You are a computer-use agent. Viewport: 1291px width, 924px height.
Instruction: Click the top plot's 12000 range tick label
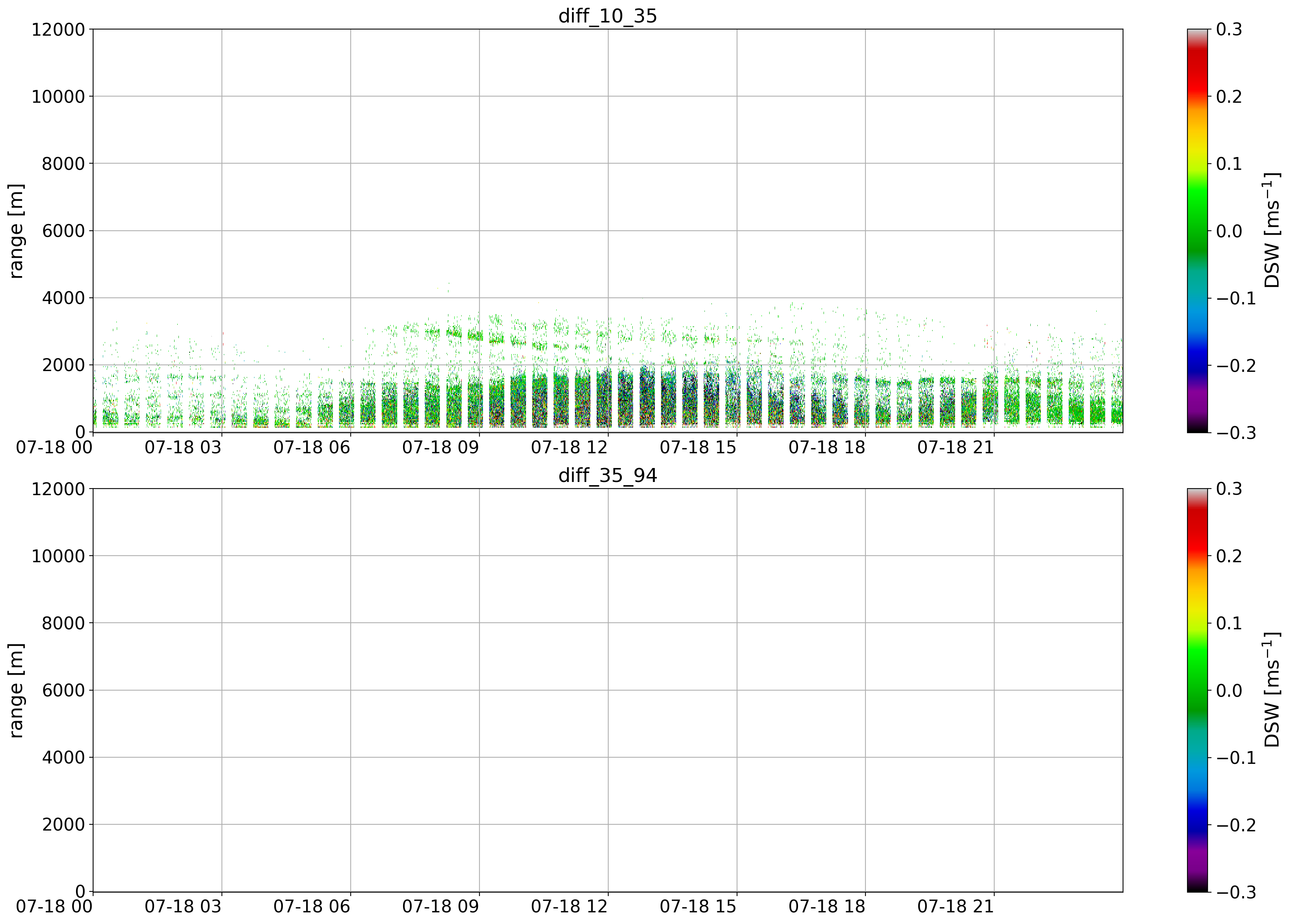(x=58, y=29)
